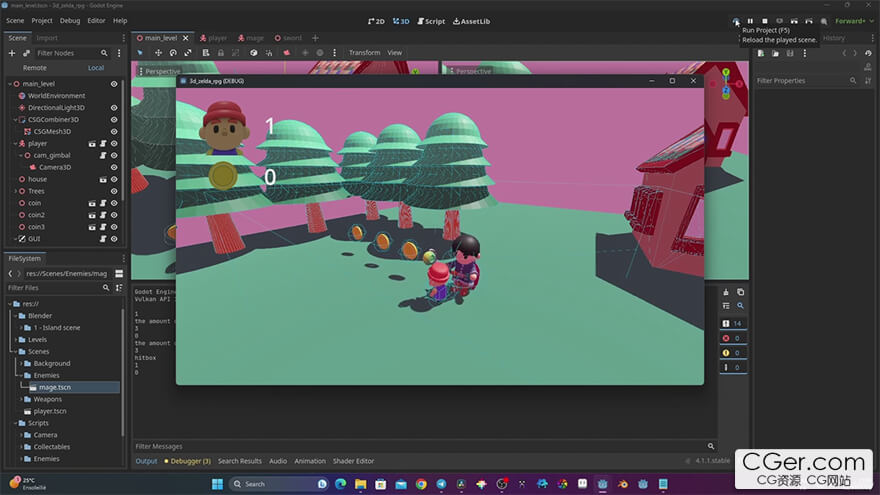Image resolution: width=880 pixels, height=495 pixels.
Task: Open the Perspective viewport menu on left
Action: 160,71
